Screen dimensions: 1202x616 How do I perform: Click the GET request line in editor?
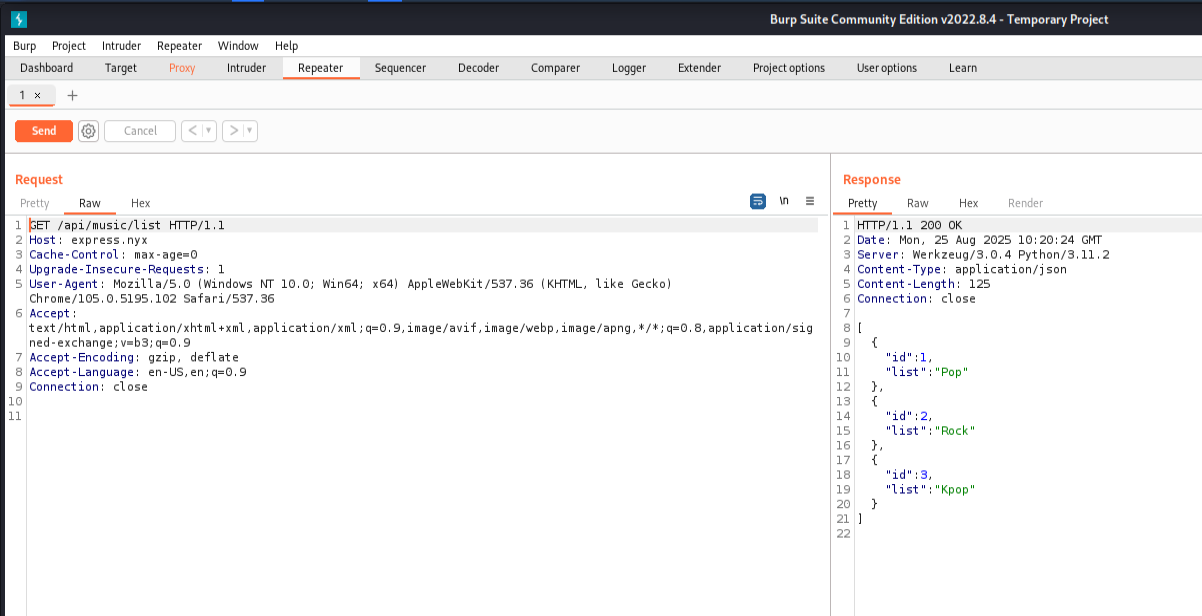pyautogui.click(x=126, y=226)
